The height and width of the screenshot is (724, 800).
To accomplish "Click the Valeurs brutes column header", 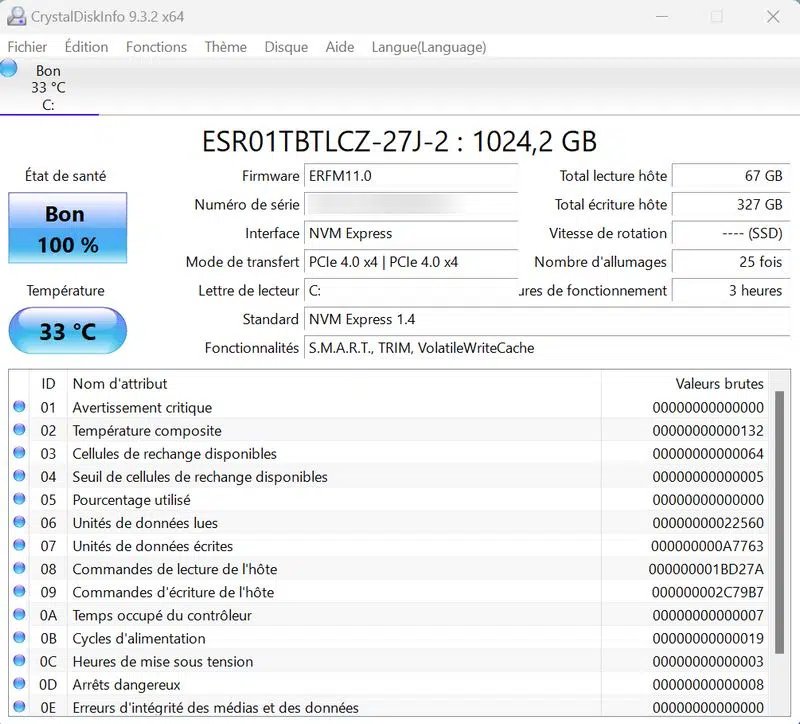I will [718, 384].
